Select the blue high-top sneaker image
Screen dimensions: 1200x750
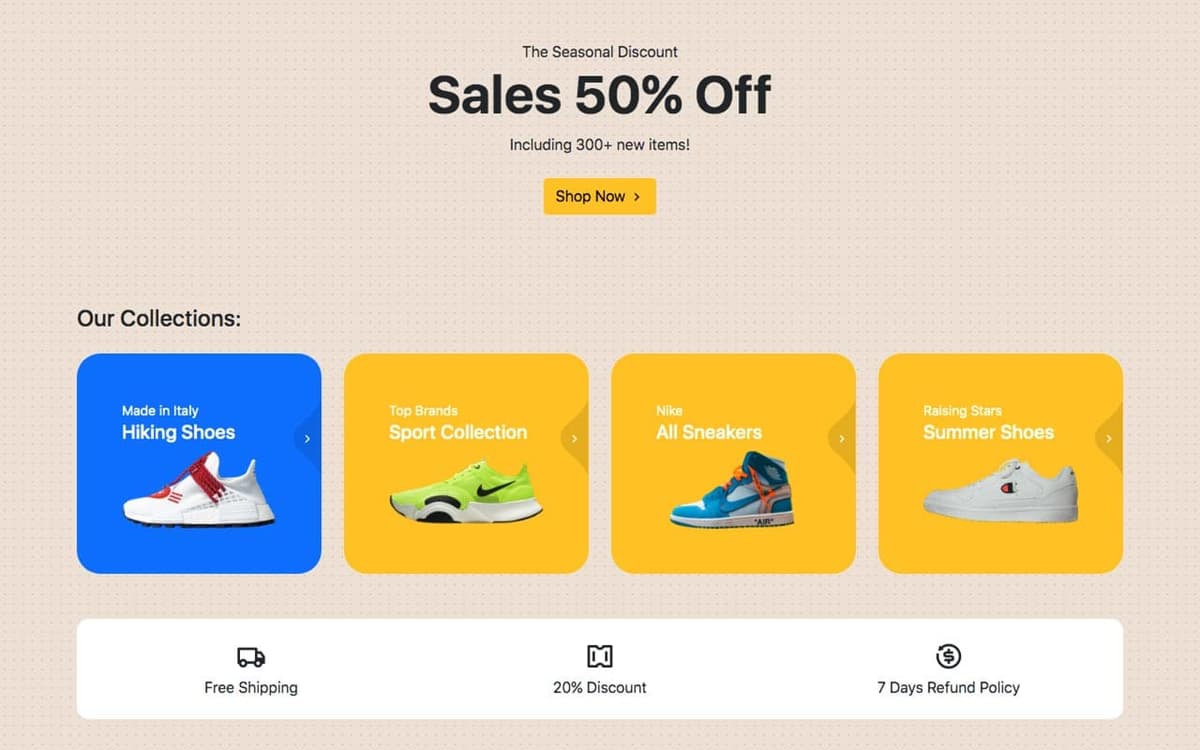point(733,489)
